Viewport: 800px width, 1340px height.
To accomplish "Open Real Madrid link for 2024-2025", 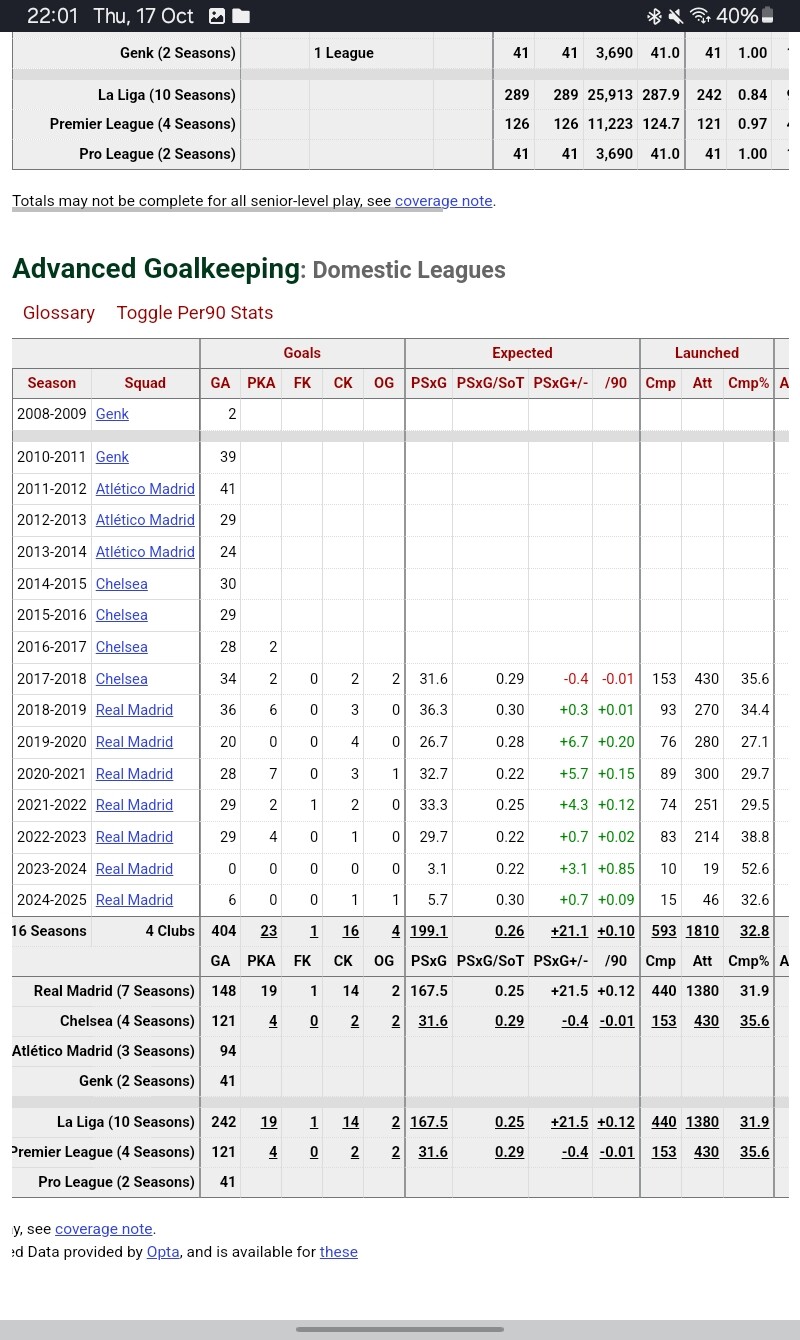I will coord(134,900).
